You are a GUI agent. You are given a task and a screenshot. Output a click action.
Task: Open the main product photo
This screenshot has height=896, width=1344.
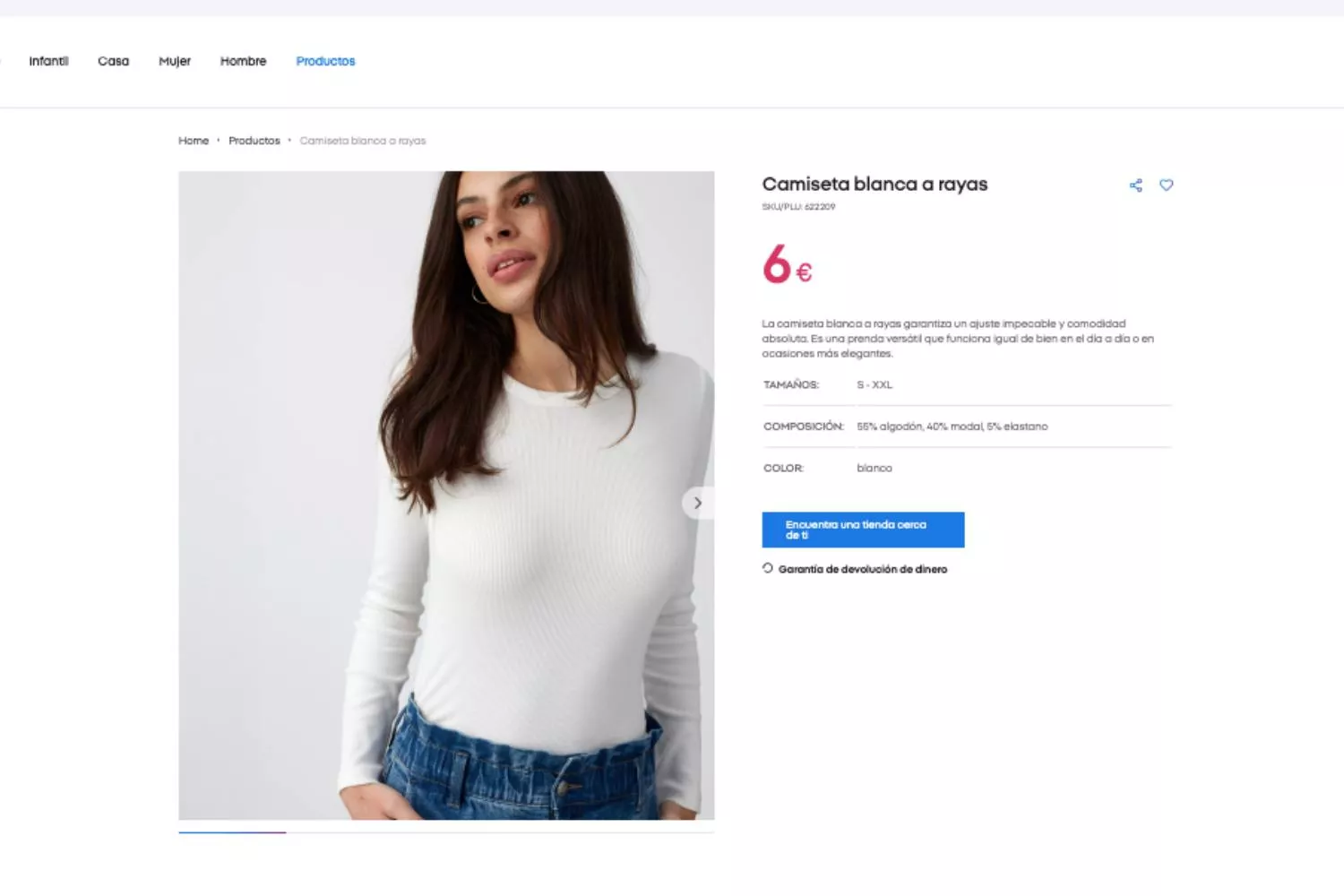click(x=446, y=495)
